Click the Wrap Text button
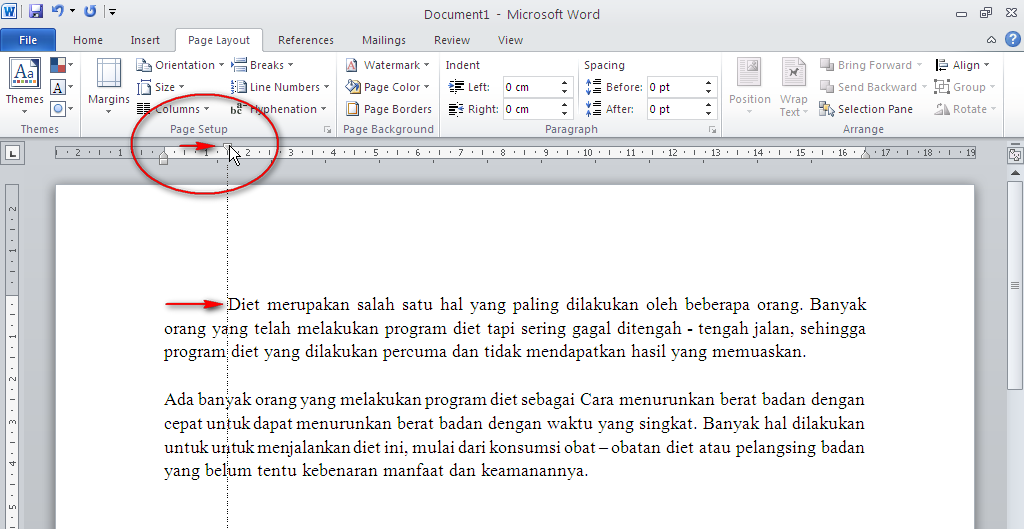Viewport: 1024px width, 529px height. (x=793, y=87)
